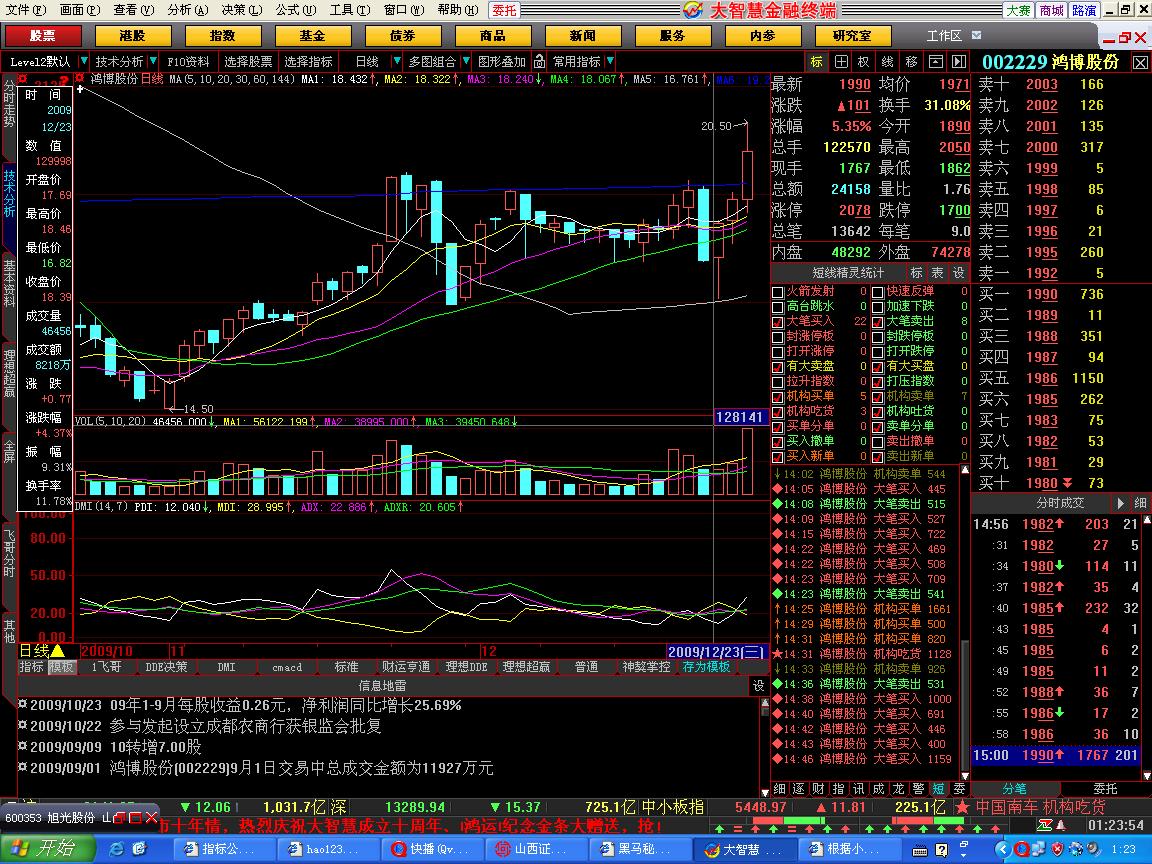Screen dimensions: 1152x864
Task: Switch to the 股票 tab
Action: (x=43, y=35)
